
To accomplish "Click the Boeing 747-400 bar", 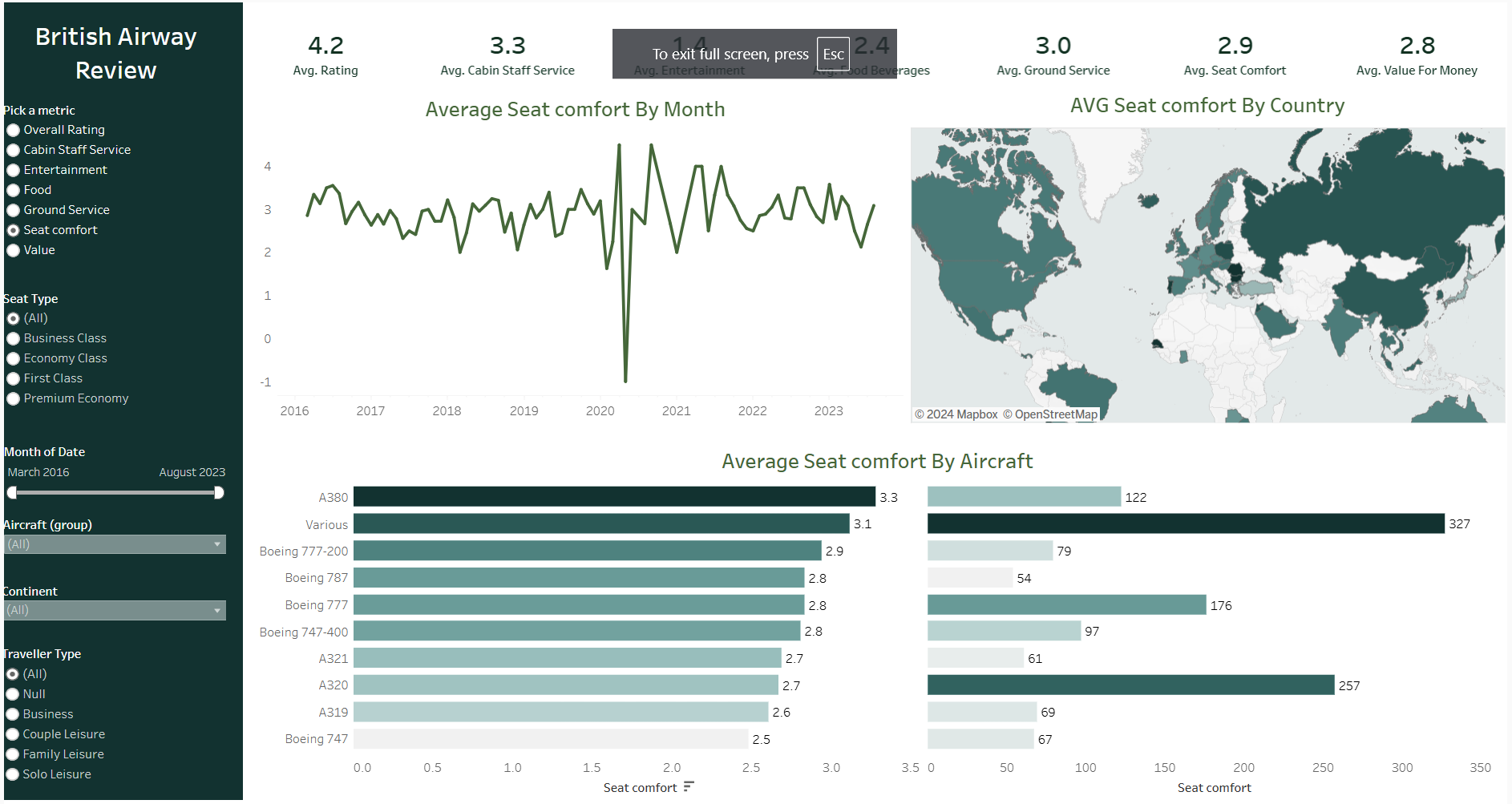I will (577, 631).
